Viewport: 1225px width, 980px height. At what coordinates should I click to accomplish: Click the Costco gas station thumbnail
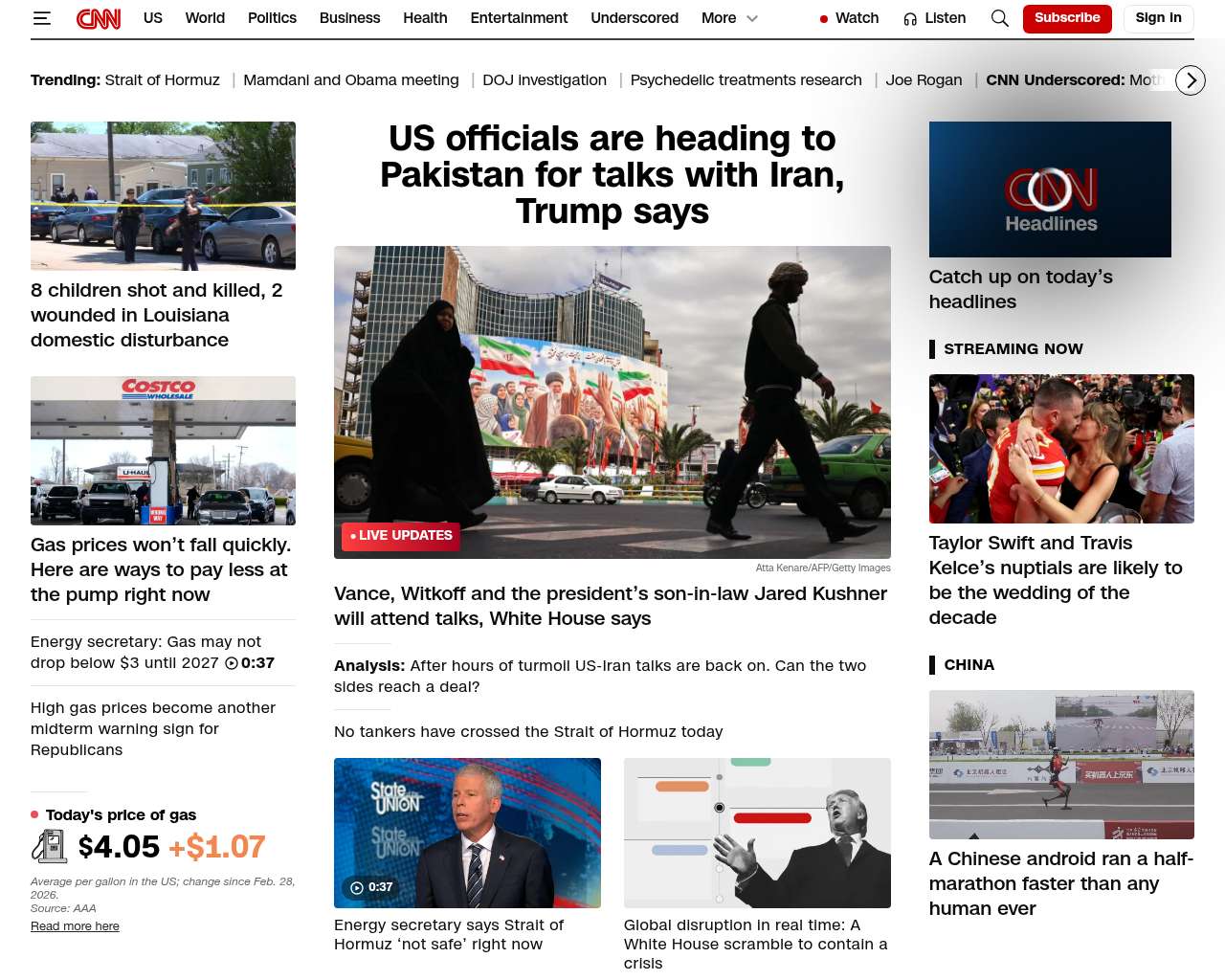tap(163, 451)
